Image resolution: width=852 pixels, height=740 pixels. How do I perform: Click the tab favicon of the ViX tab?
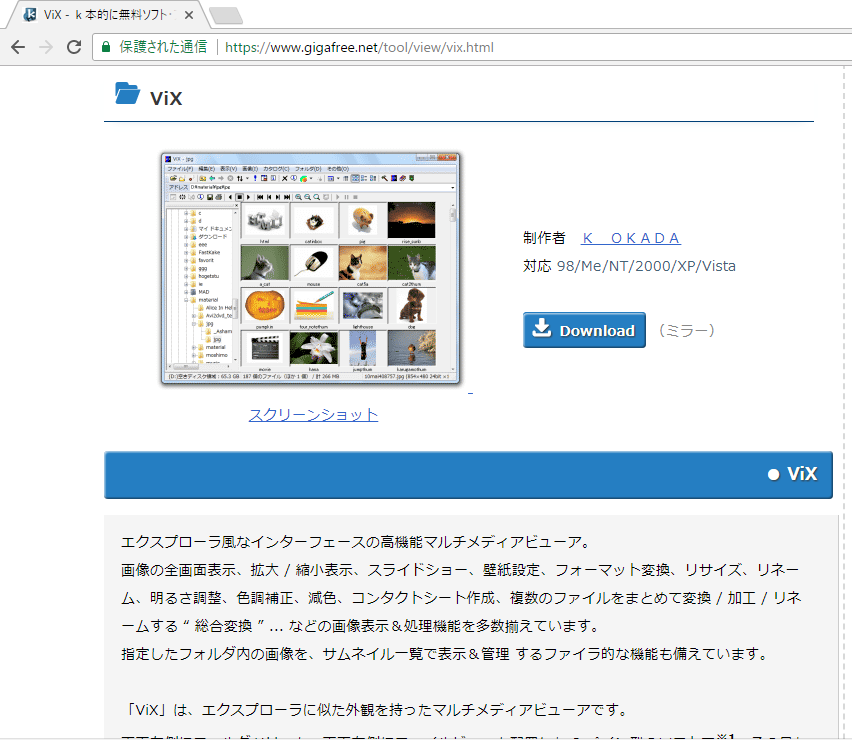point(30,15)
